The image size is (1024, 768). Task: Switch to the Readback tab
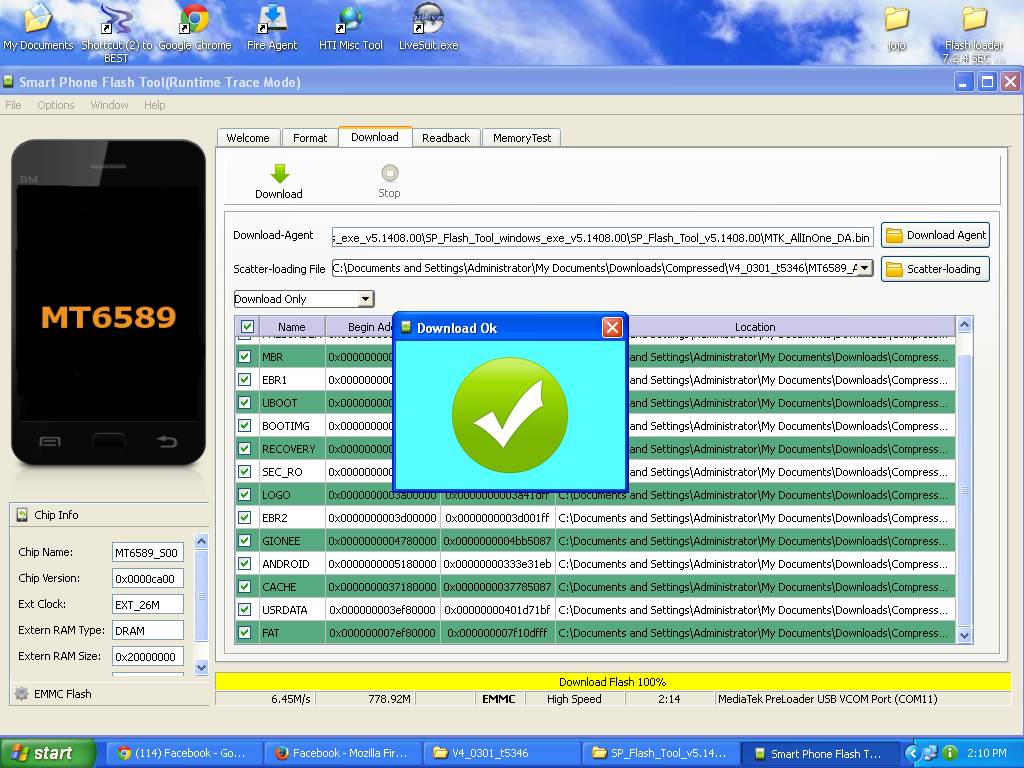click(445, 138)
